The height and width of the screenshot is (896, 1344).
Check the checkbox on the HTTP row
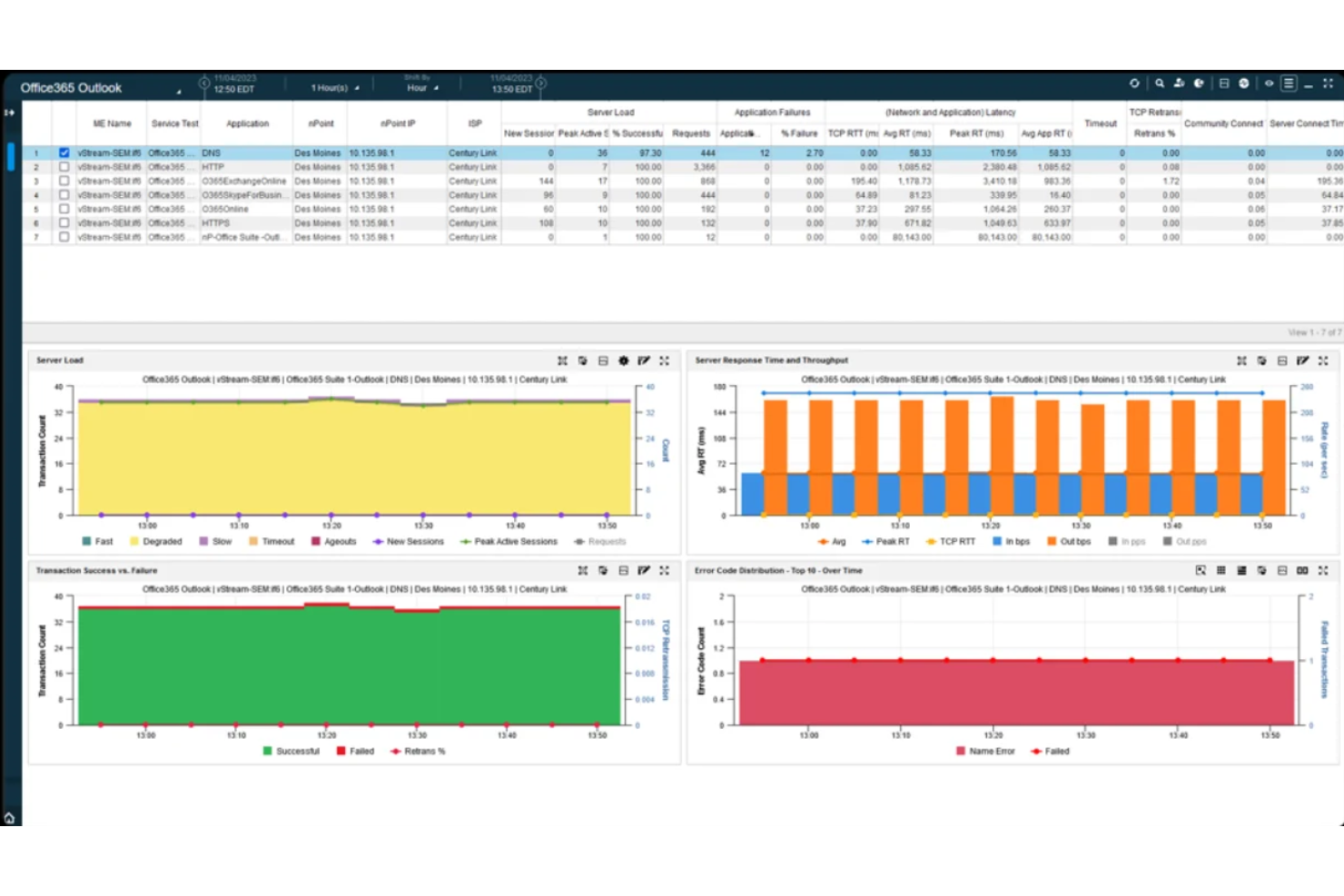[64, 167]
